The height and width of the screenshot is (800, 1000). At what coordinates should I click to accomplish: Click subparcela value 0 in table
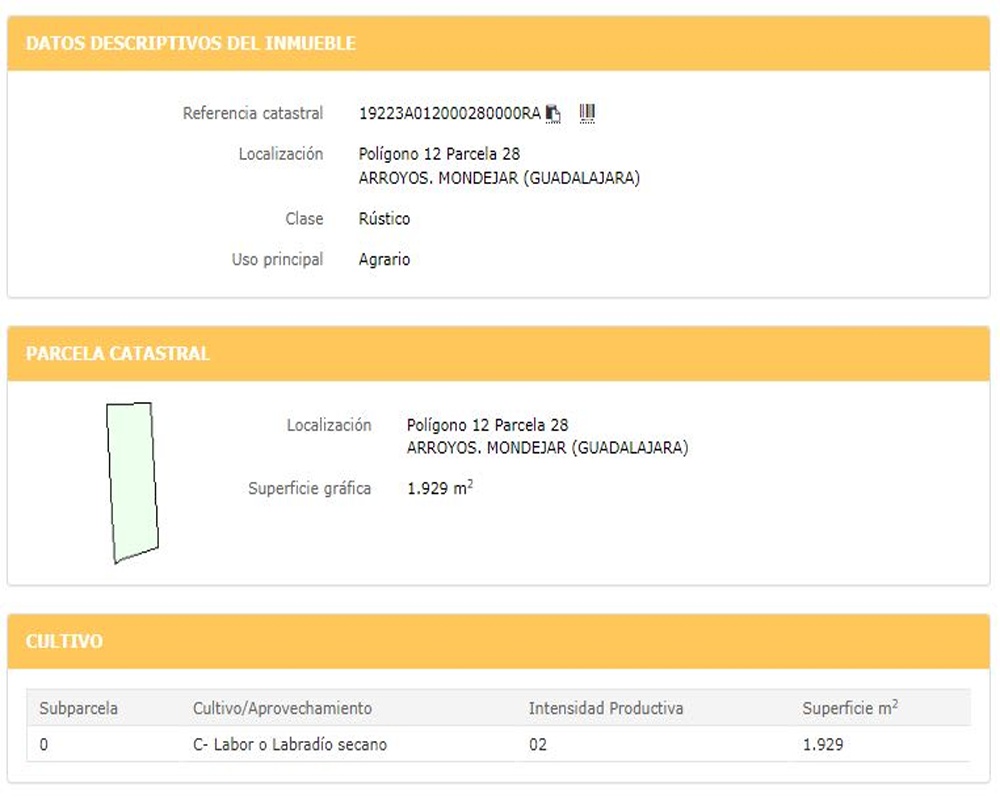click(x=43, y=744)
